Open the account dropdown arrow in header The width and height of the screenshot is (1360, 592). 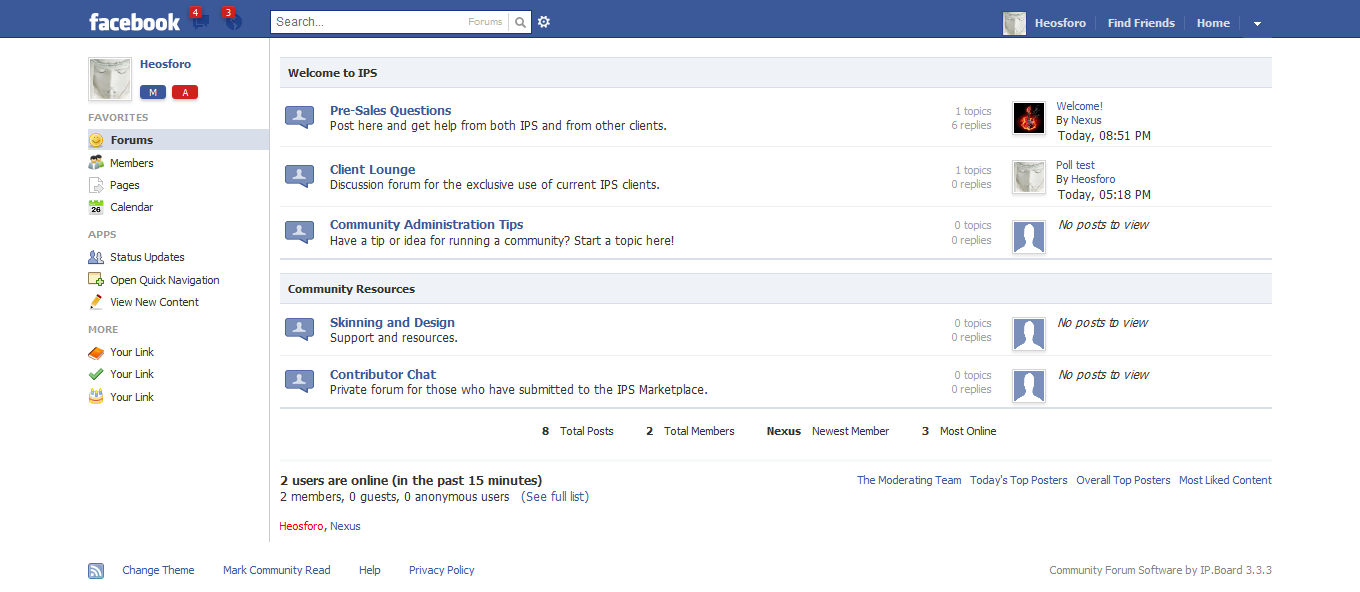[x=1257, y=24]
